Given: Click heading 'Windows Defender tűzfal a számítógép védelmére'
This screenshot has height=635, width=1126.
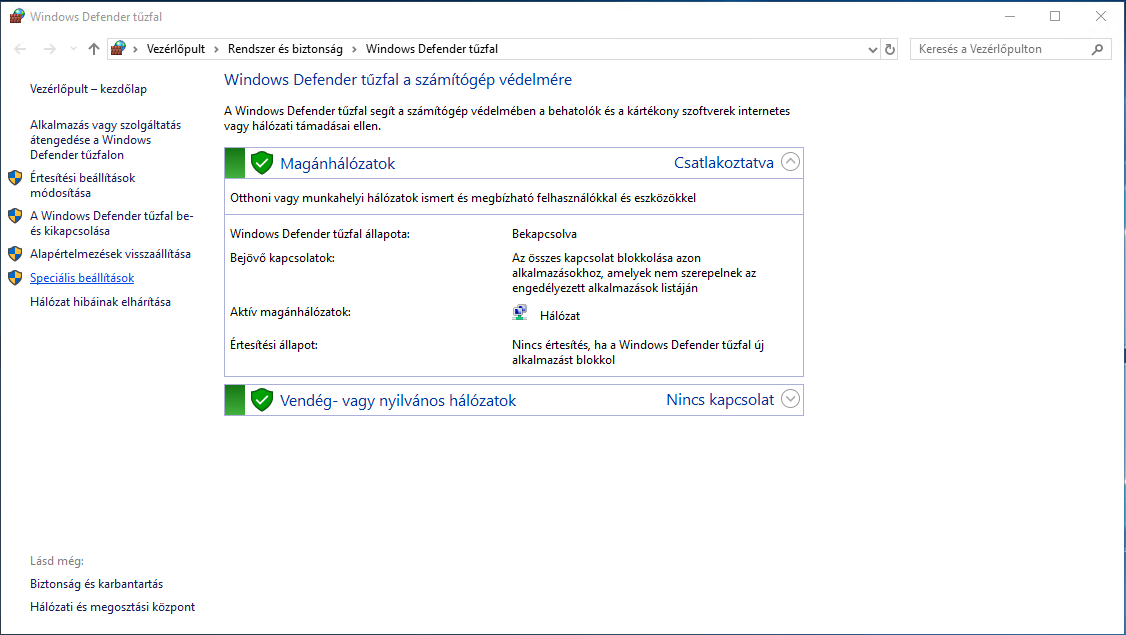Looking at the screenshot, I should coord(398,80).
